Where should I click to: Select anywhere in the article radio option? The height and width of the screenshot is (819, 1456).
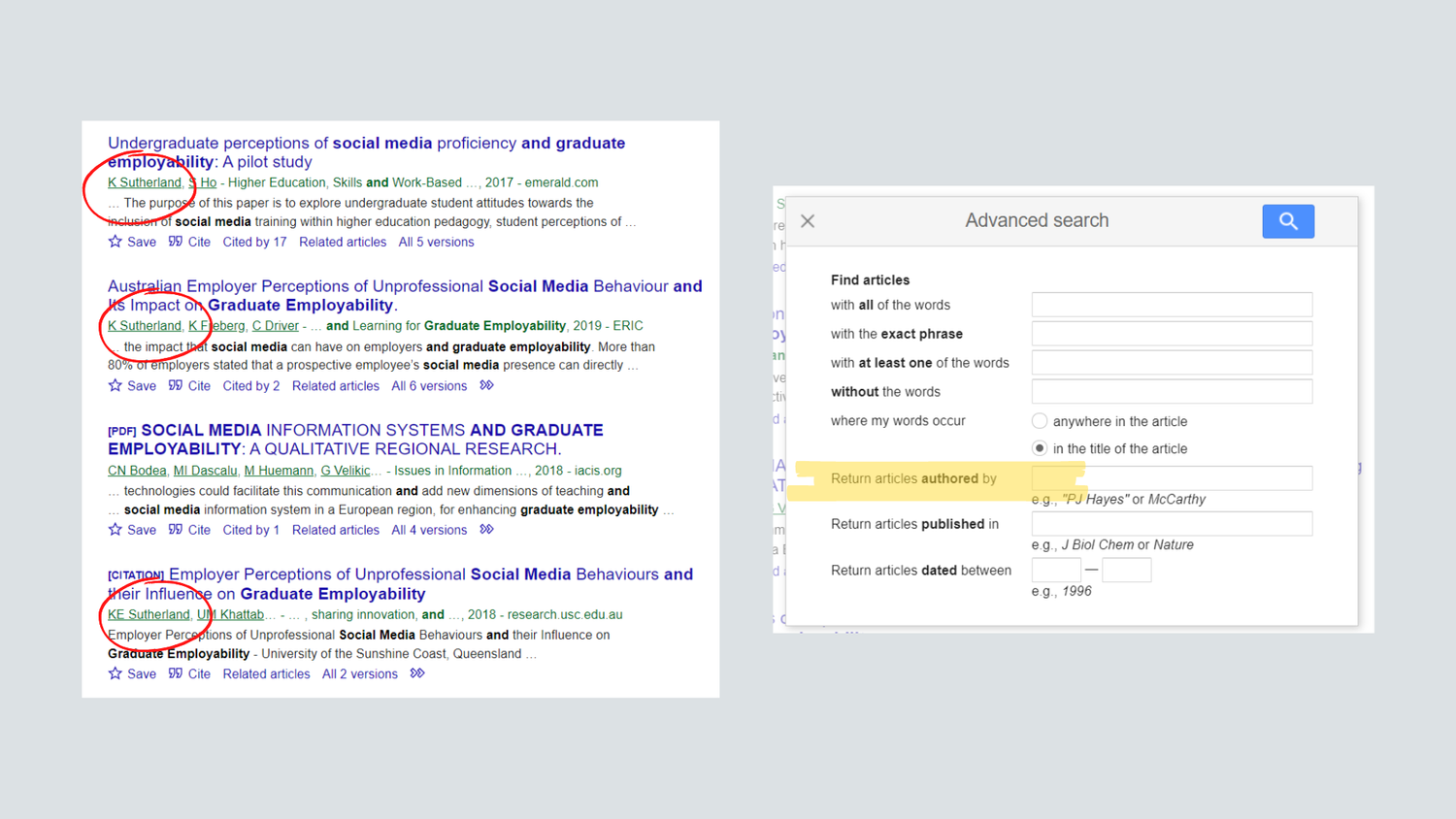coord(1039,421)
